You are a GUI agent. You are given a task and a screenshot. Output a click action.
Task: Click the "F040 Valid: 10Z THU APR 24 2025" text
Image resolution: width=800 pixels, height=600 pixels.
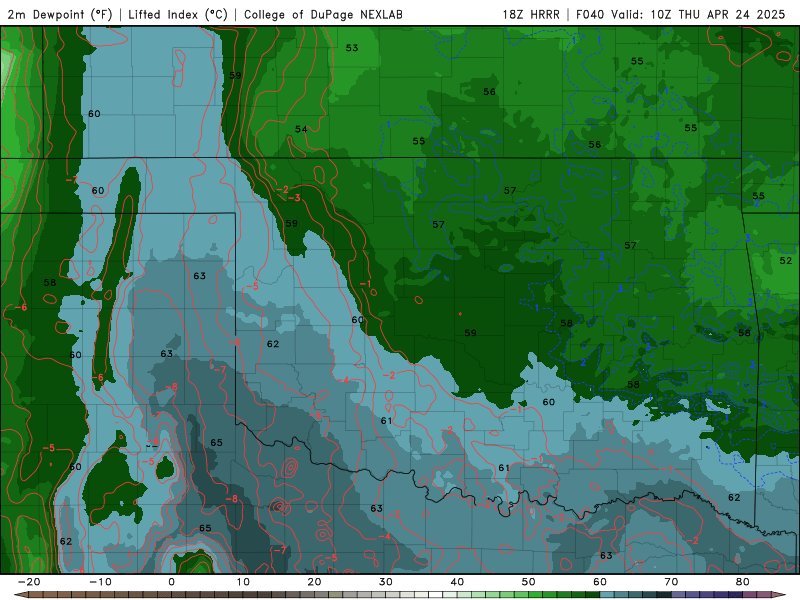pyautogui.click(x=681, y=14)
